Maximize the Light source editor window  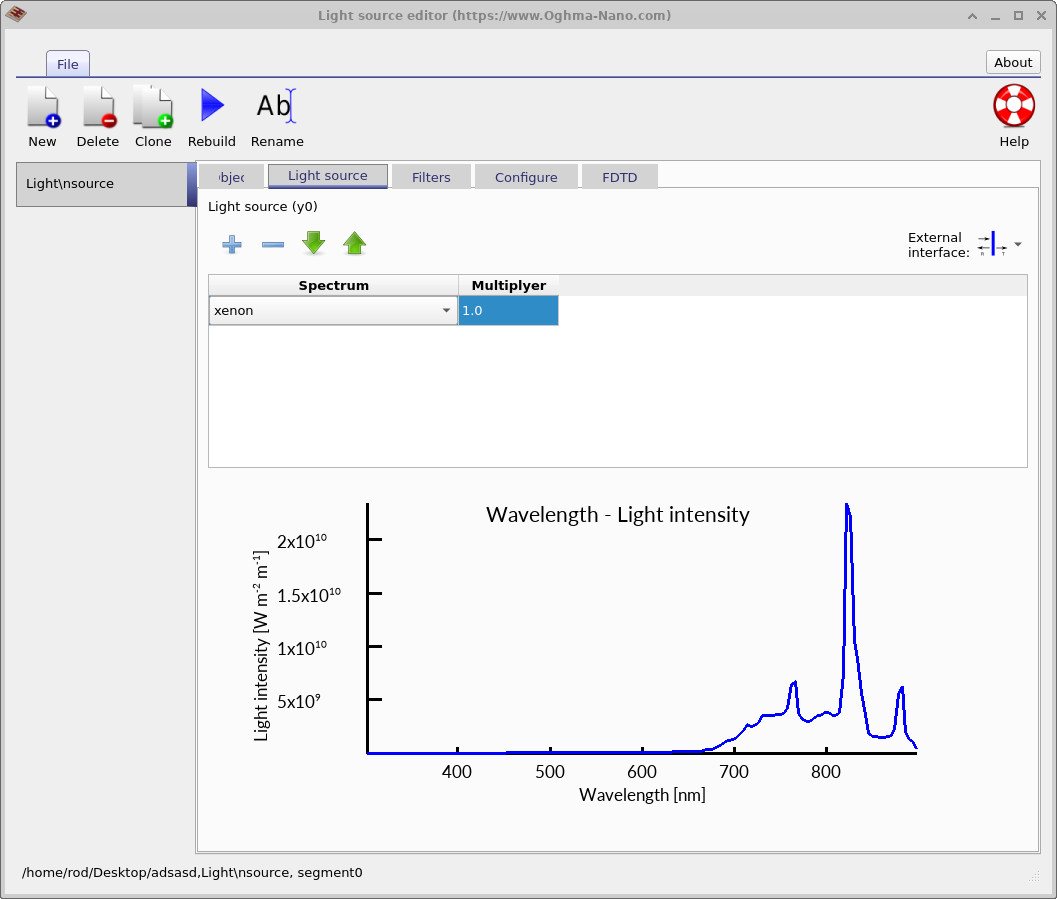(1018, 16)
